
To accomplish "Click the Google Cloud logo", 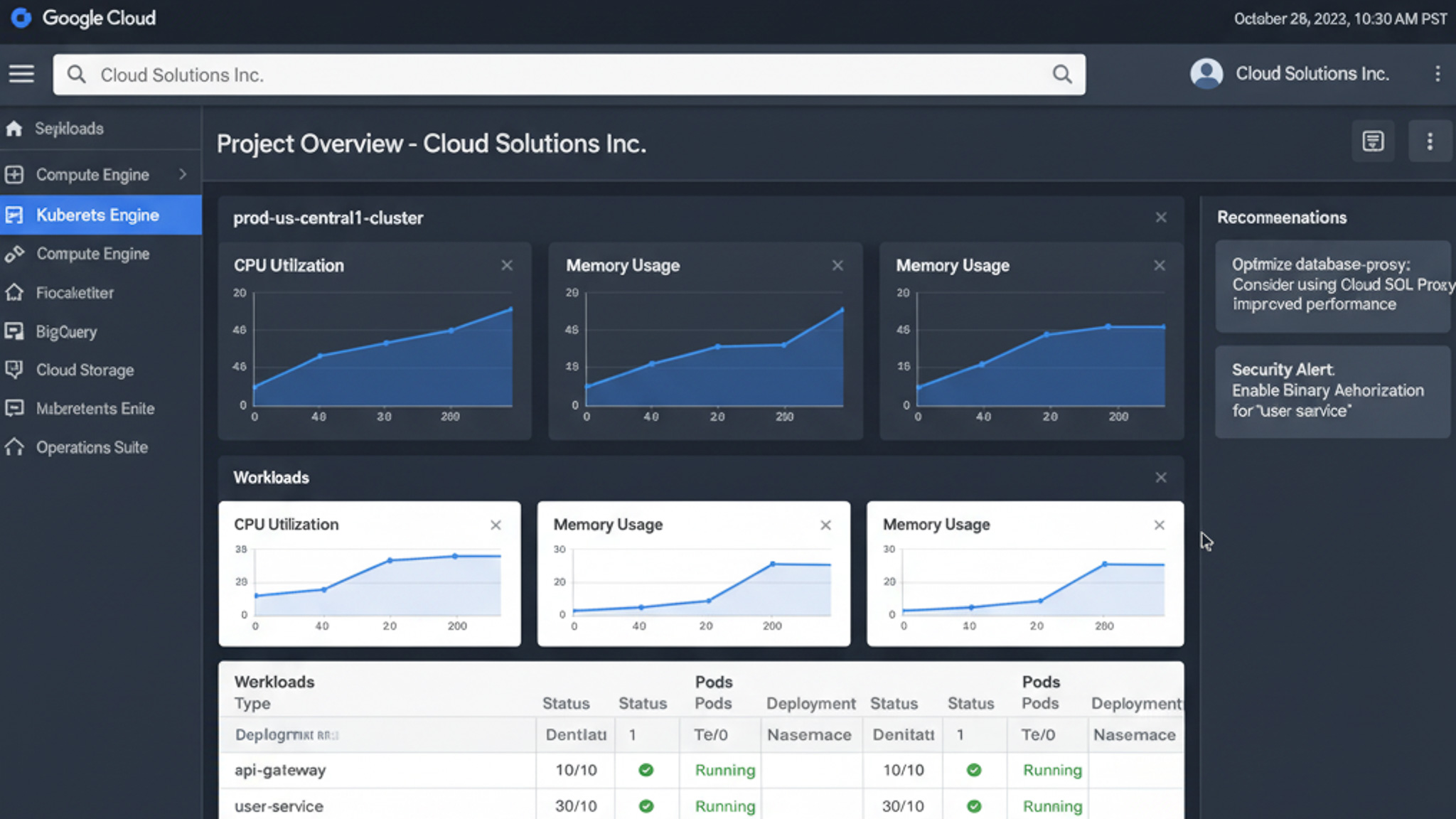I will click(x=21, y=18).
